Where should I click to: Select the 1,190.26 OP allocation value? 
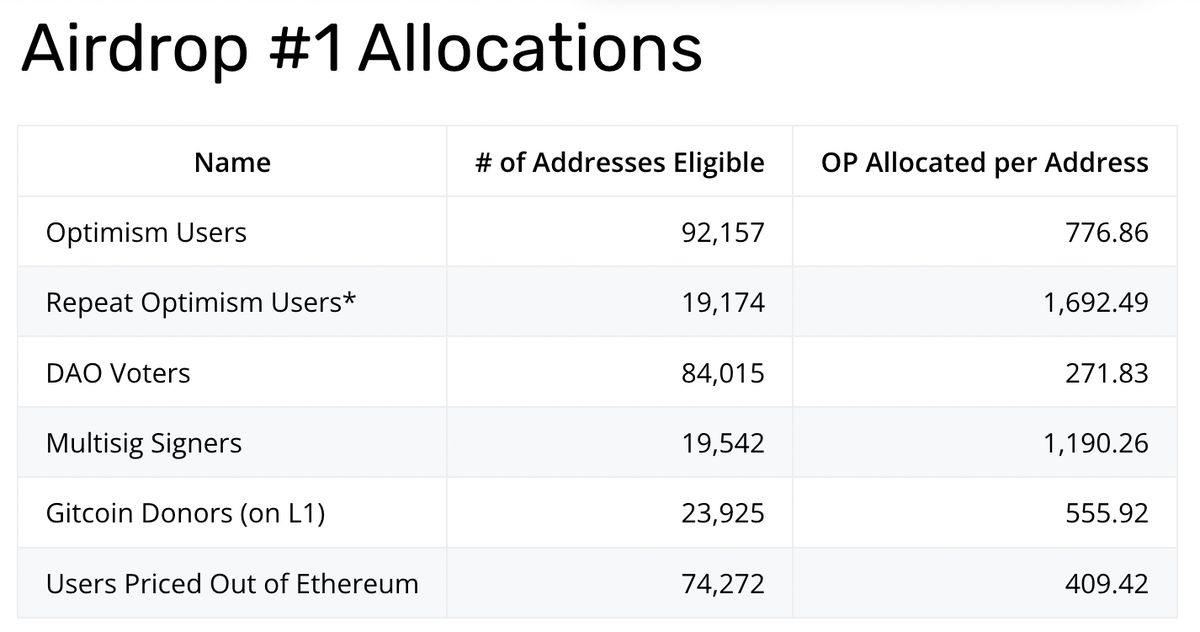[x=1096, y=444]
